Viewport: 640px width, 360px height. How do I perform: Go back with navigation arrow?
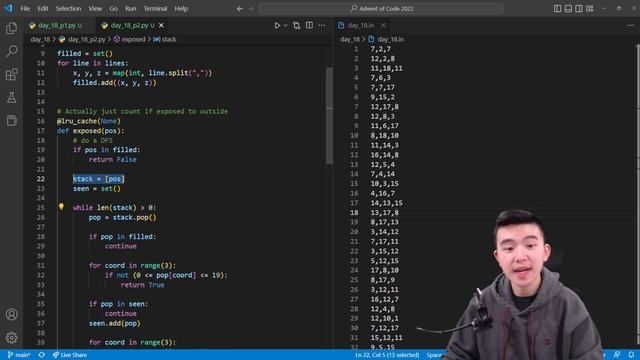(x=240, y=9)
